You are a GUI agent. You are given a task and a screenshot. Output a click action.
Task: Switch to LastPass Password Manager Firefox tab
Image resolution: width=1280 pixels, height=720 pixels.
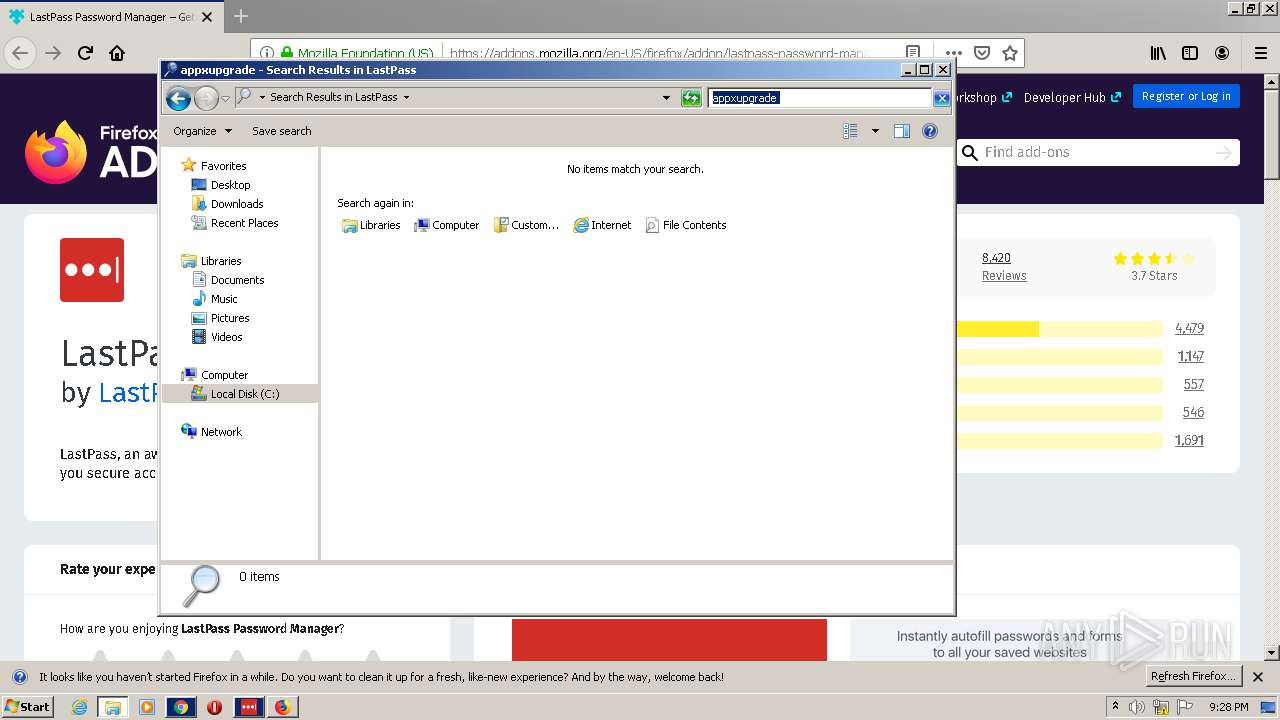click(x=110, y=17)
